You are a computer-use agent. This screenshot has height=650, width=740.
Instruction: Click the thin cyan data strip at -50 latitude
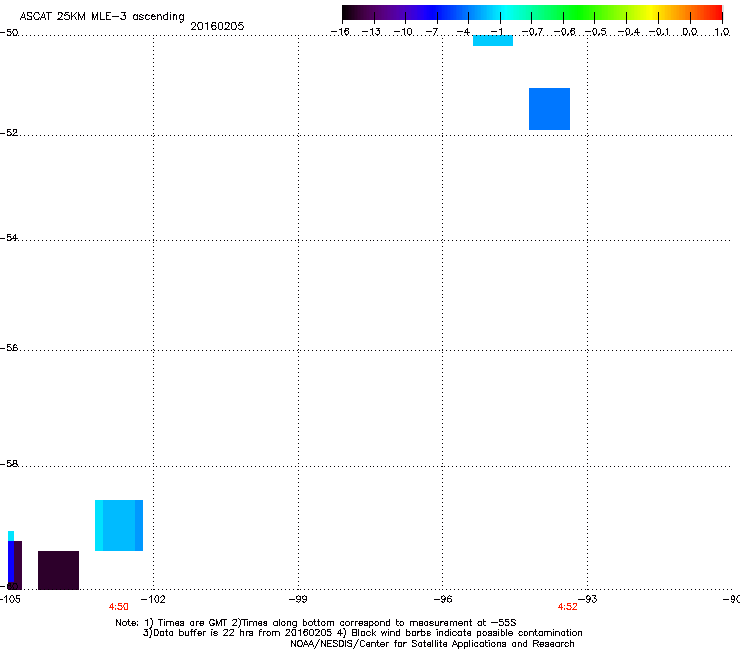493,41
